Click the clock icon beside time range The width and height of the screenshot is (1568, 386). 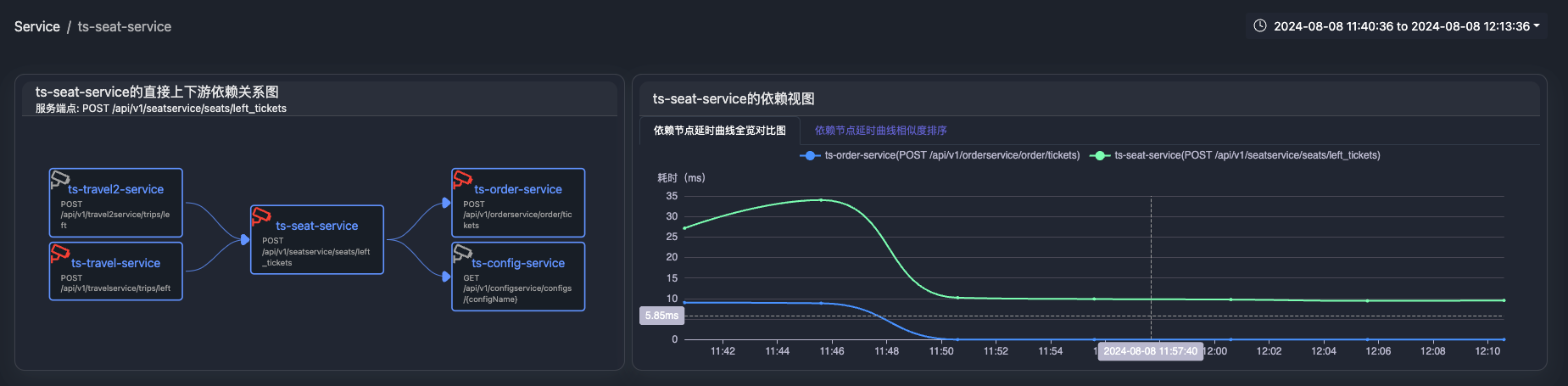coord(1260,26)
